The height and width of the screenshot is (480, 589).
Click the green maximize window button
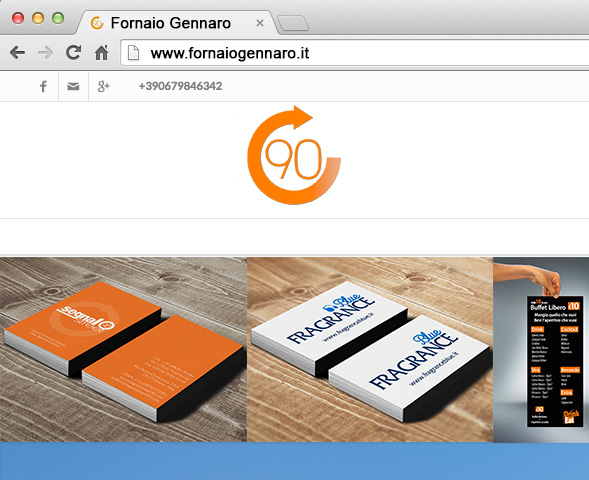(58, 18)
